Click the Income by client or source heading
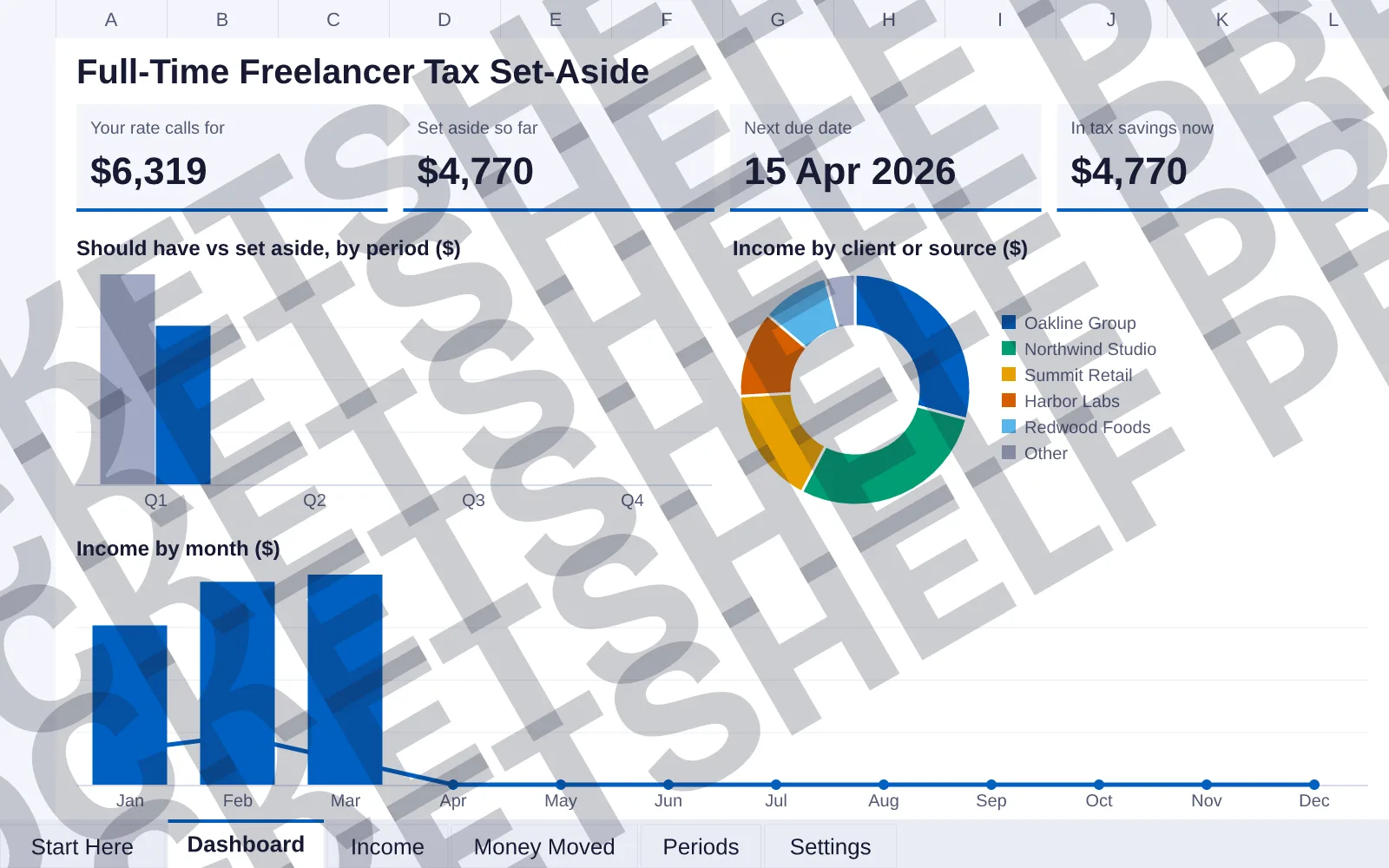The image size is (1389, 868). [879, 248]
